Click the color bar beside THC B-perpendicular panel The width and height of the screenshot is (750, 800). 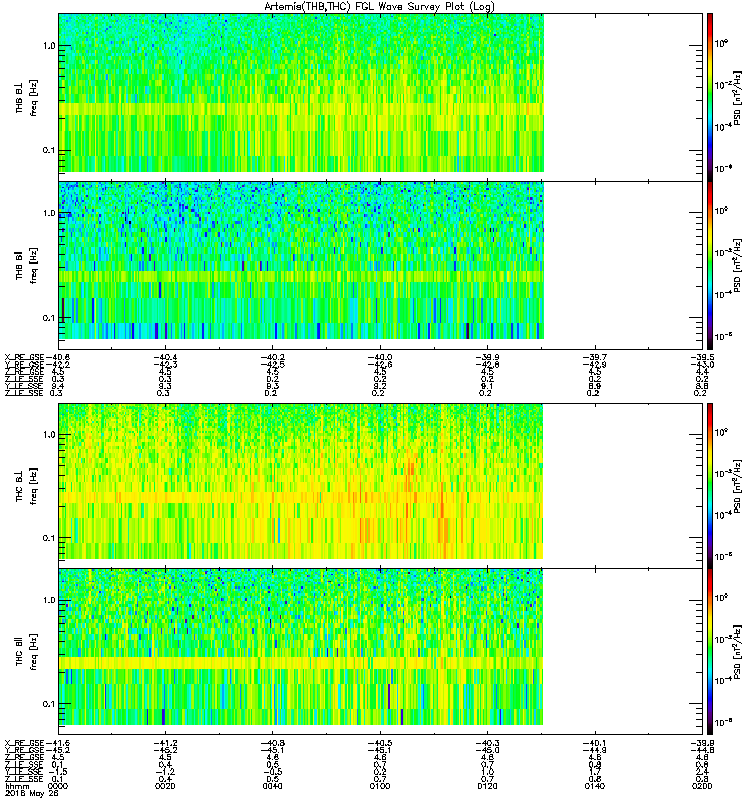tap(710, 486)
